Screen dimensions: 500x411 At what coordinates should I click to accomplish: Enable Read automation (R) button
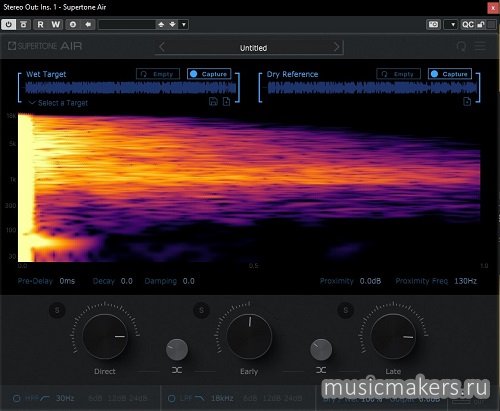point(40,24)
